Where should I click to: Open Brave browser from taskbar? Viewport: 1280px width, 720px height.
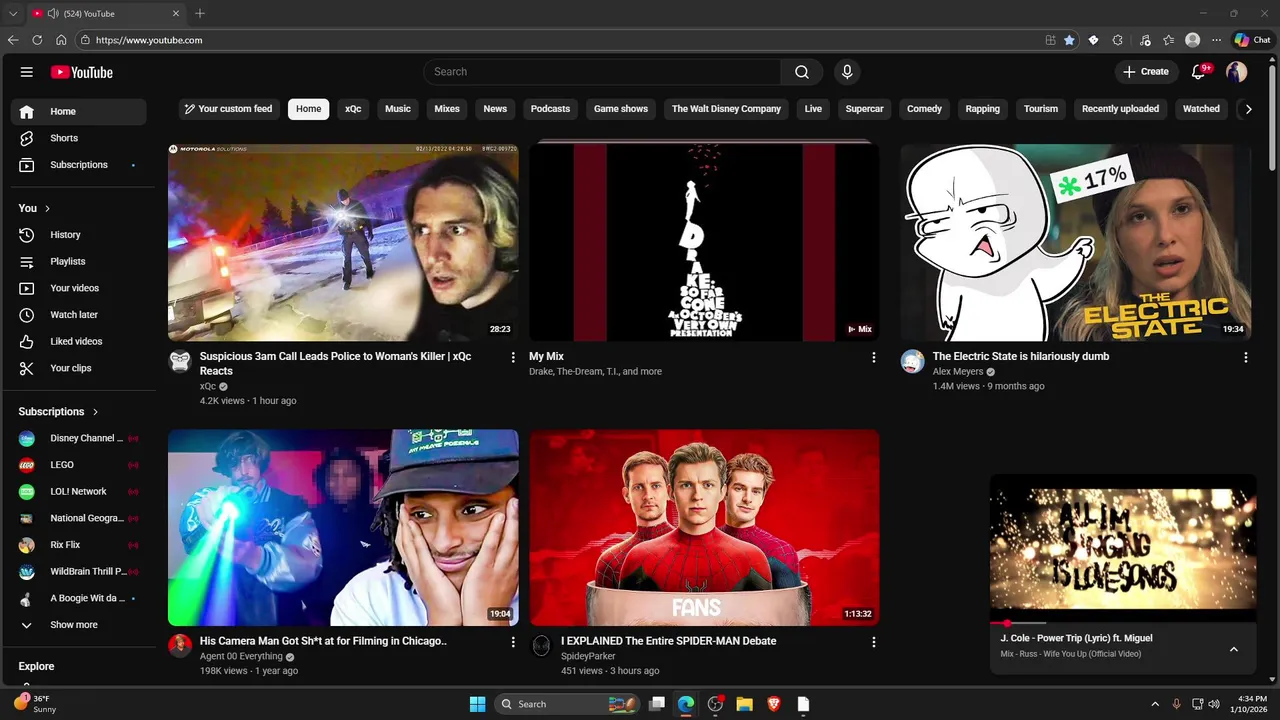click(x=773, y=704)
